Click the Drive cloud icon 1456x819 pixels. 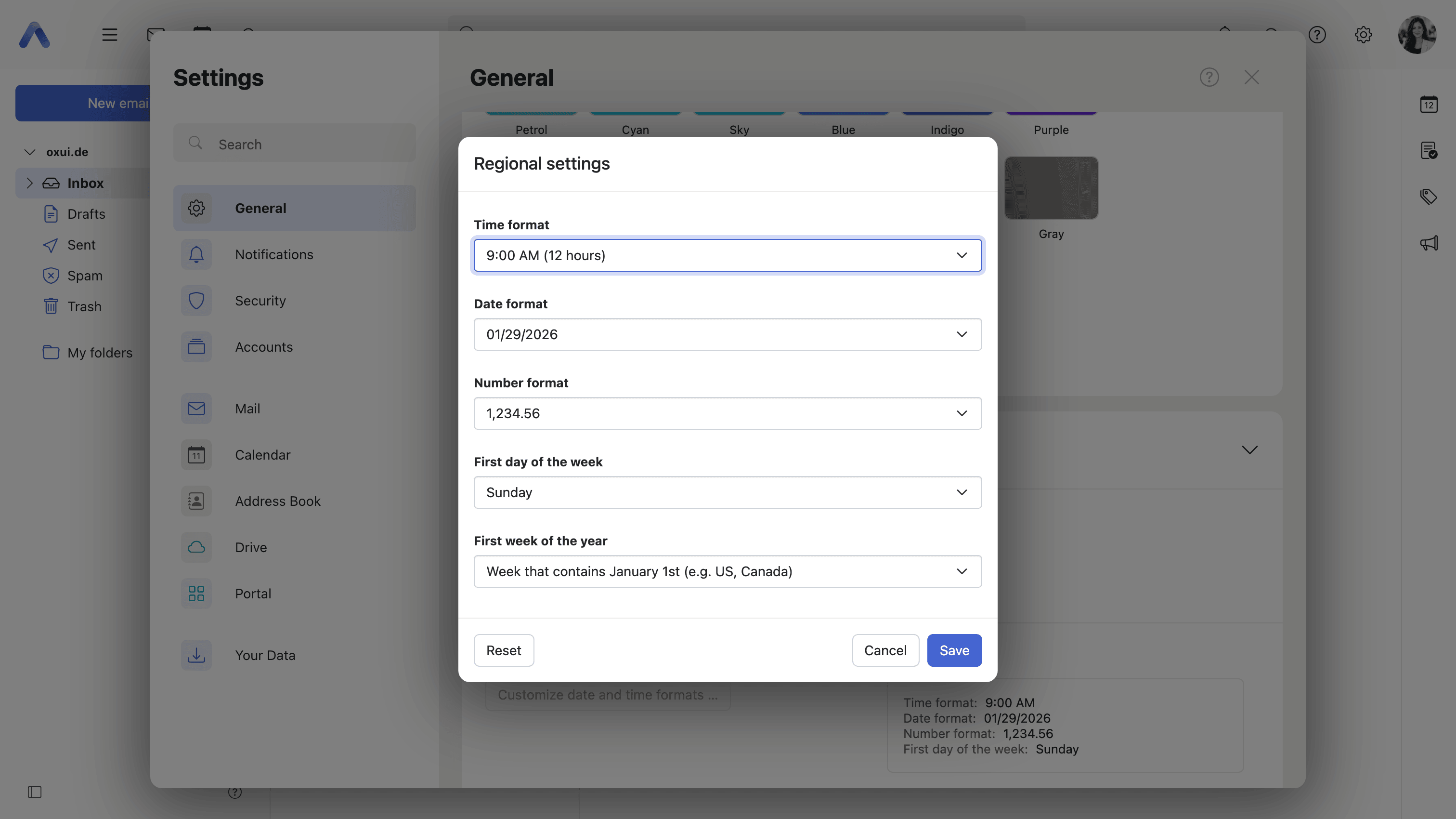coord(196,547)
